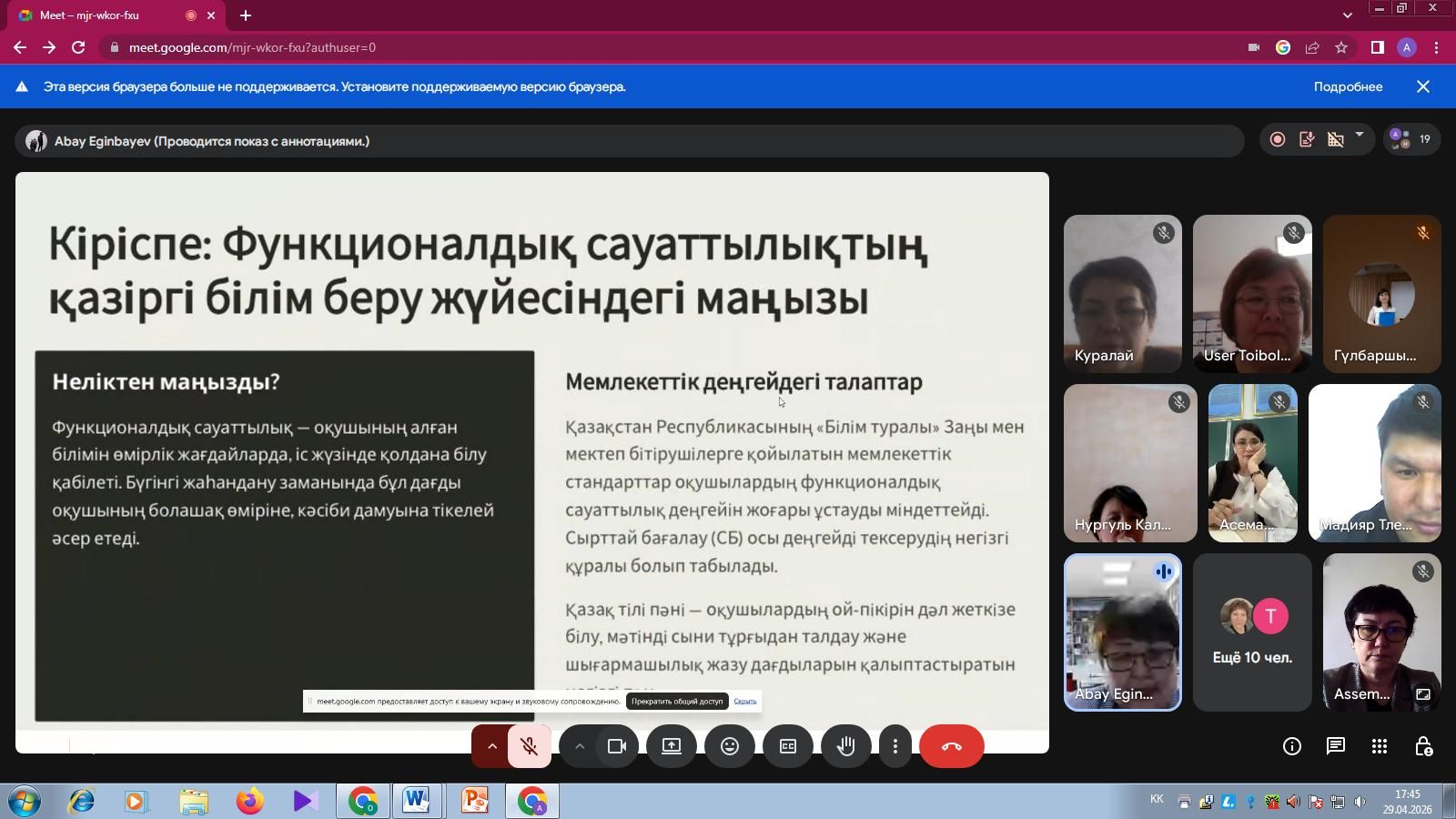Expand video settings chevron beside camera
The height and width of the screenshot is (819, 1456).
pos(579,746)
